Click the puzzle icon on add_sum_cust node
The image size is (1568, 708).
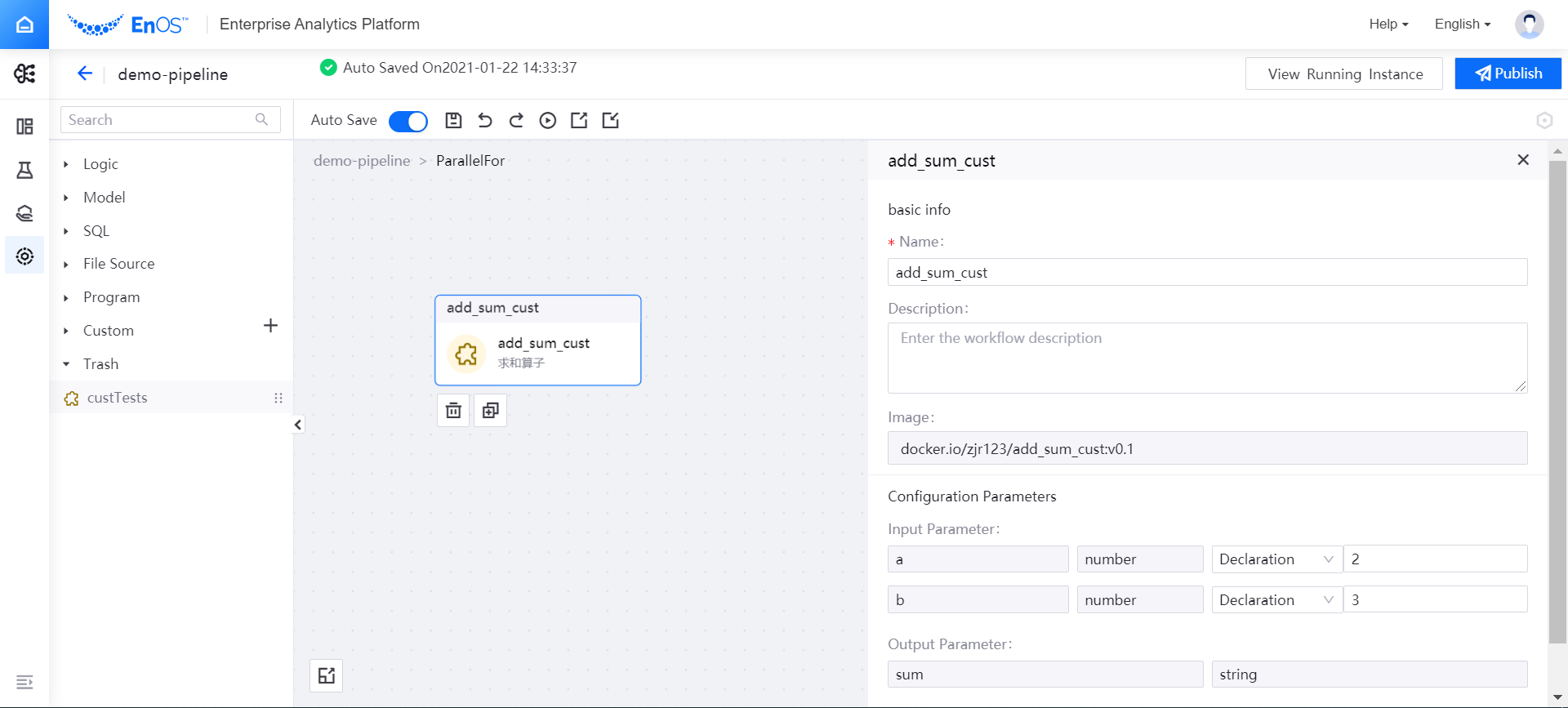pyautogui.click(x=466, y=354)
